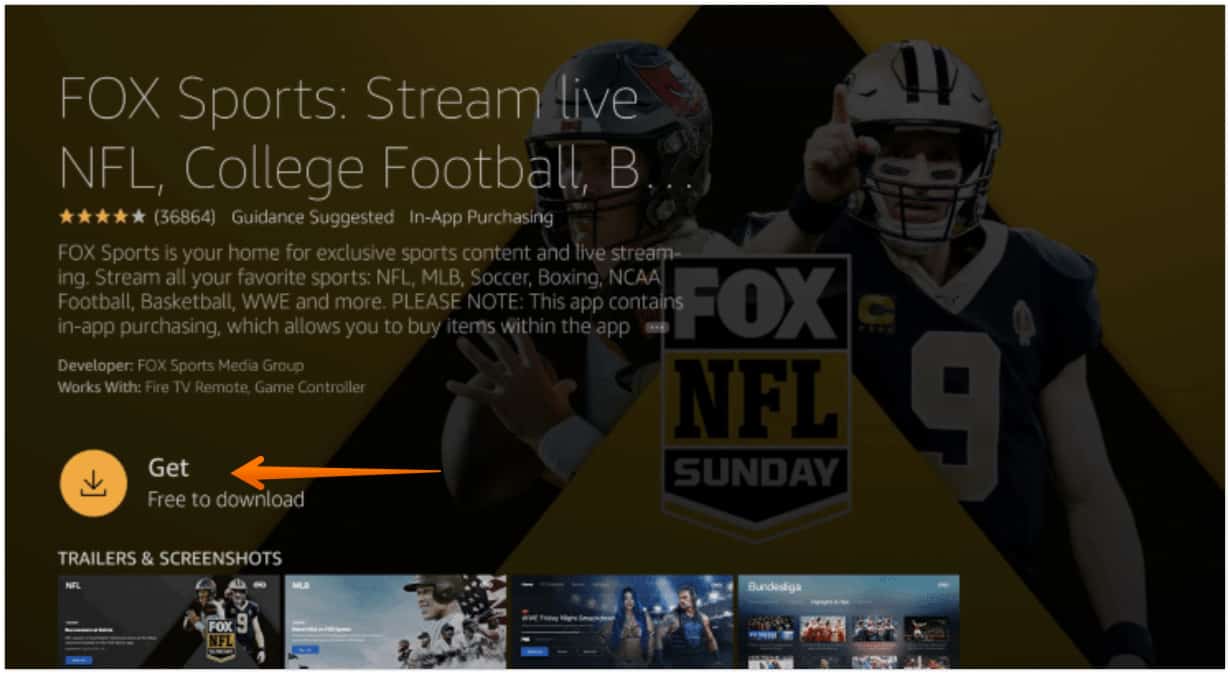Click the Free to download text
This screenshot has height=674, width=1230.
click(x=225, y=498)
